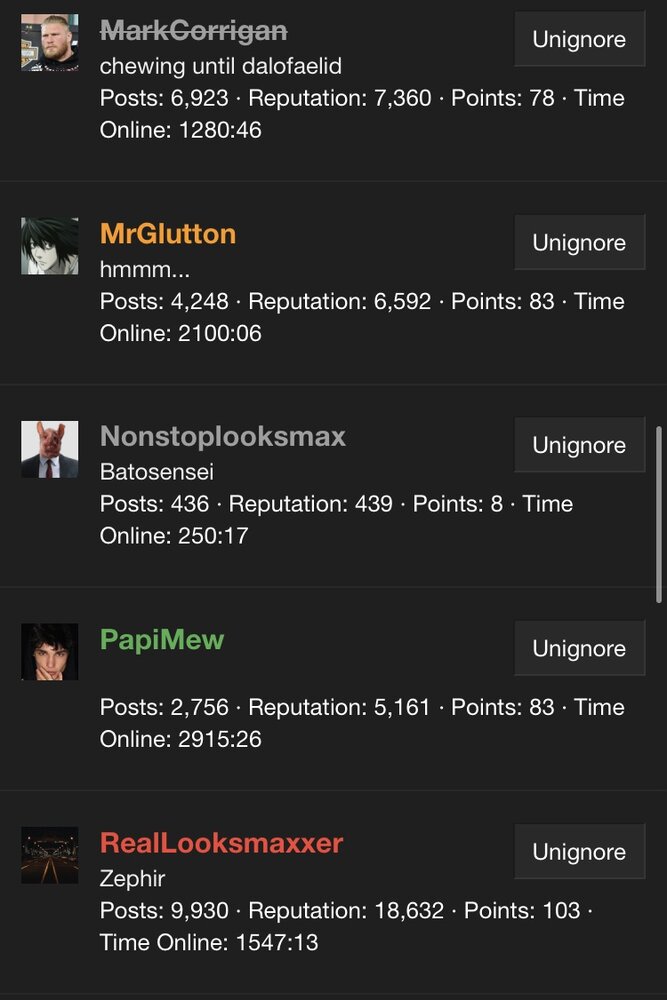Open the red RealLooksmaxxer username link

click(221, 843)
